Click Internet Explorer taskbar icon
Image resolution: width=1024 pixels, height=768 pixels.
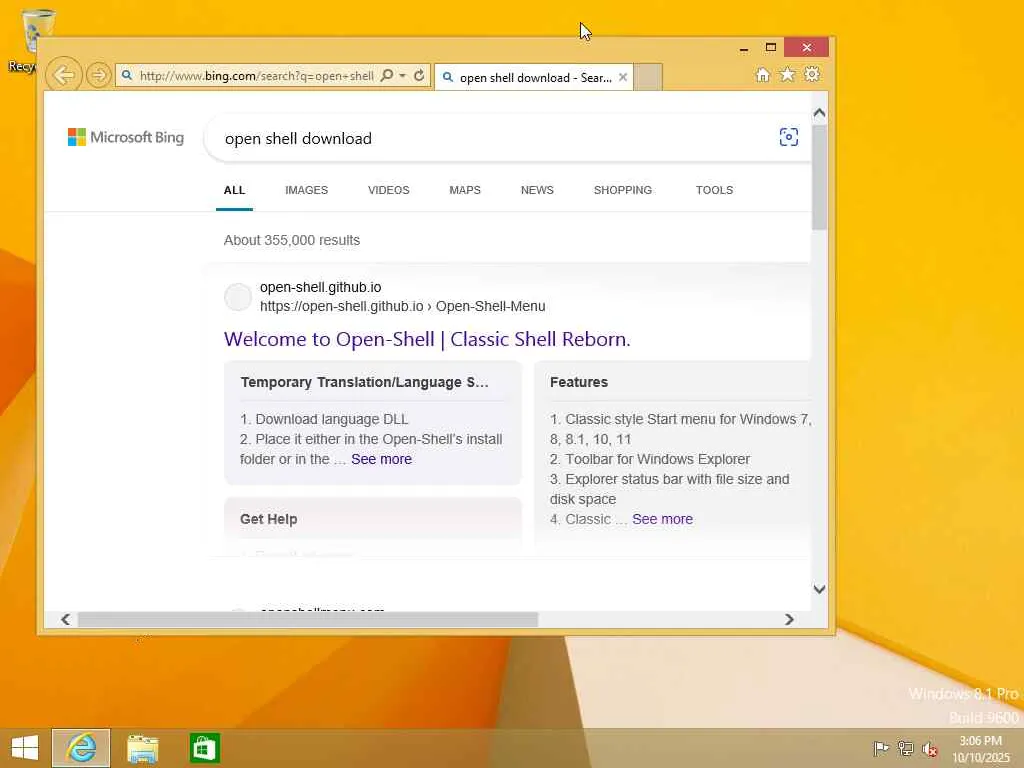tap(81, 748)
